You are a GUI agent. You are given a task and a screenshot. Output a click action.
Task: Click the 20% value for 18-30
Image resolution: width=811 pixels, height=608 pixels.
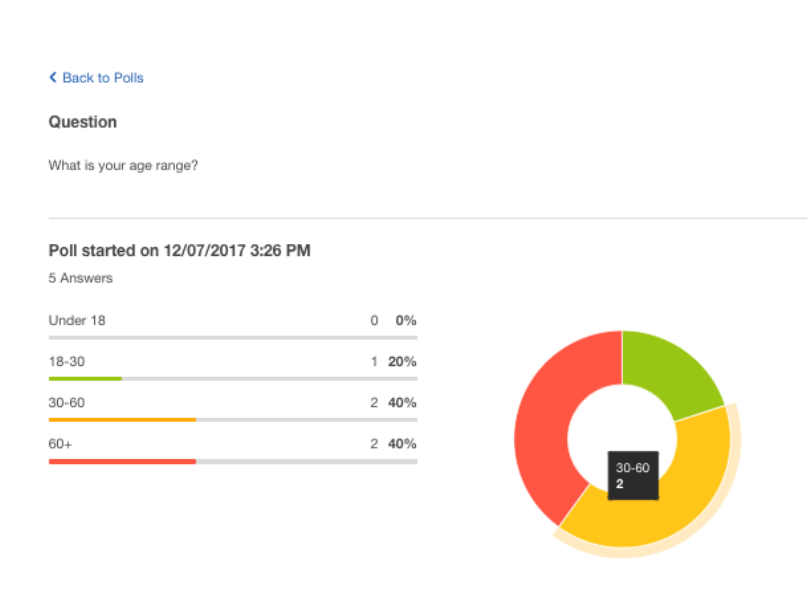coord(402,361)
